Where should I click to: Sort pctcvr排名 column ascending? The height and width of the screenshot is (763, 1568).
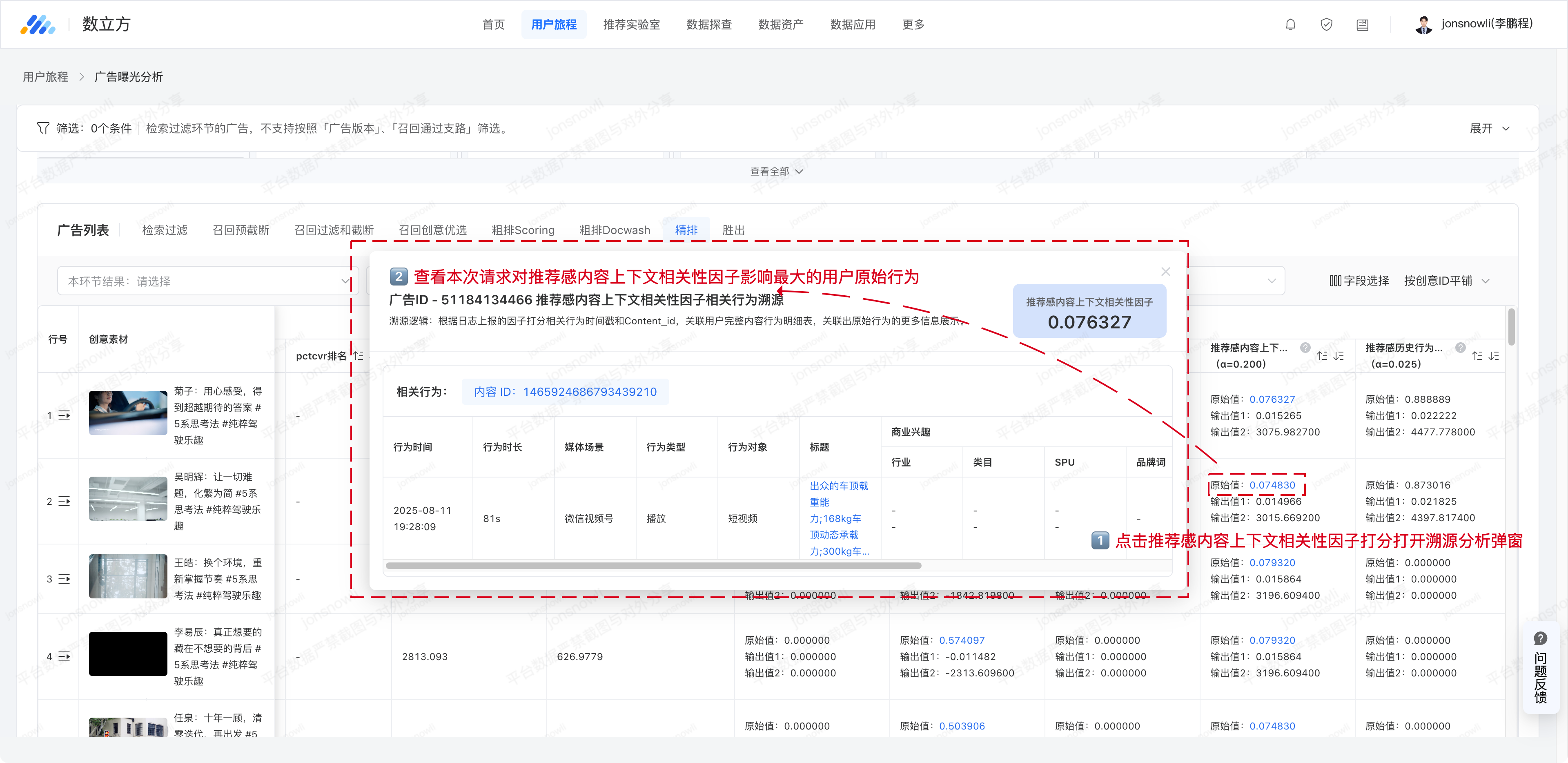pyautogui.click(x=359, y=356)
